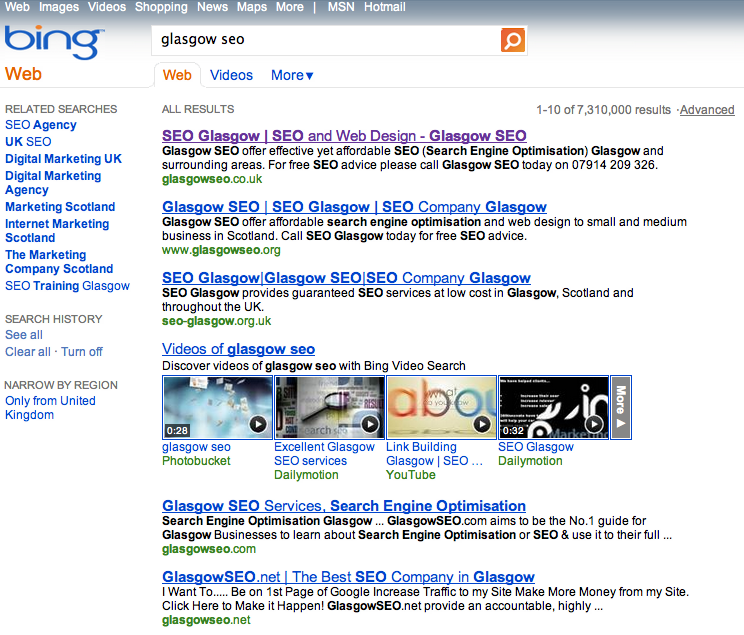Click the green URL glasgowseo.net

coord(206,620)
